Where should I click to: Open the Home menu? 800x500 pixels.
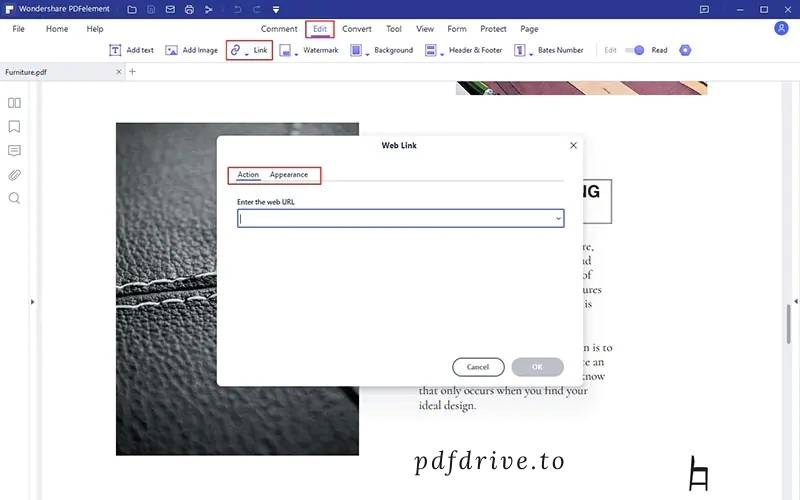pyautogui.click(x=57, y=29)
